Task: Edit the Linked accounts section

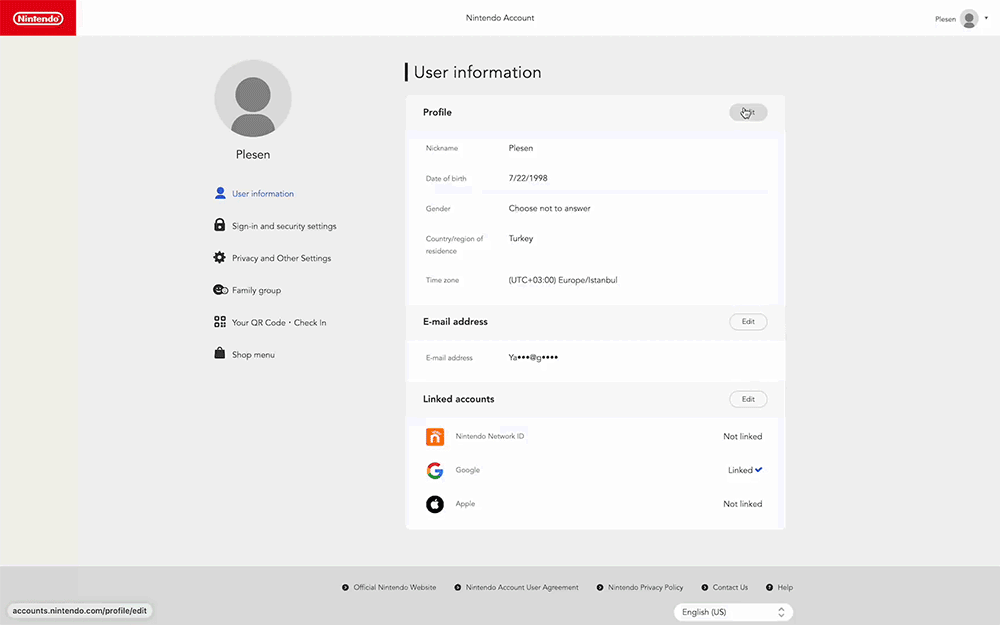Action: (x=748, y=399)
